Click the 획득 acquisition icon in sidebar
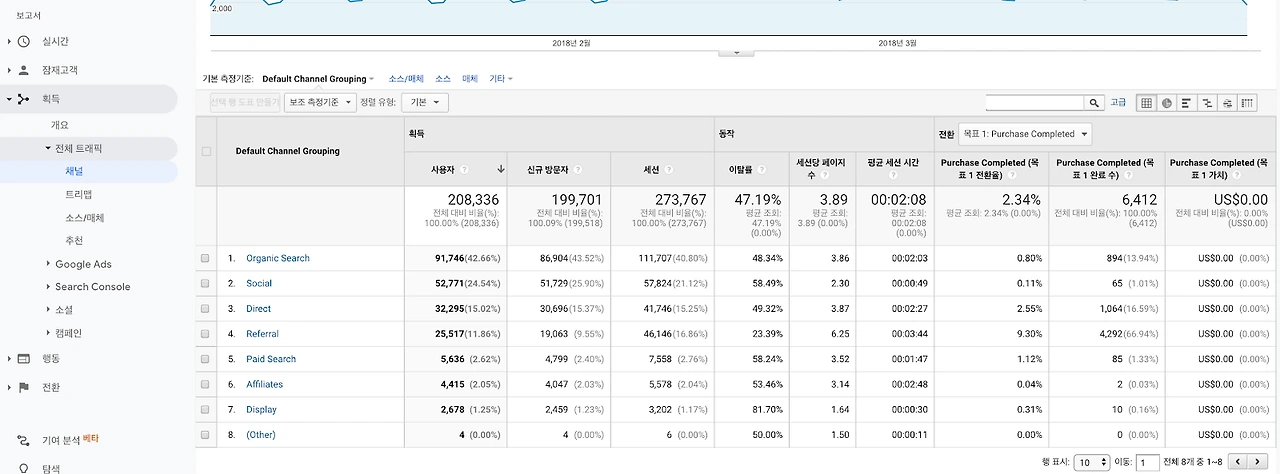This screenshot has width=1280, height=474. [24, 99]
